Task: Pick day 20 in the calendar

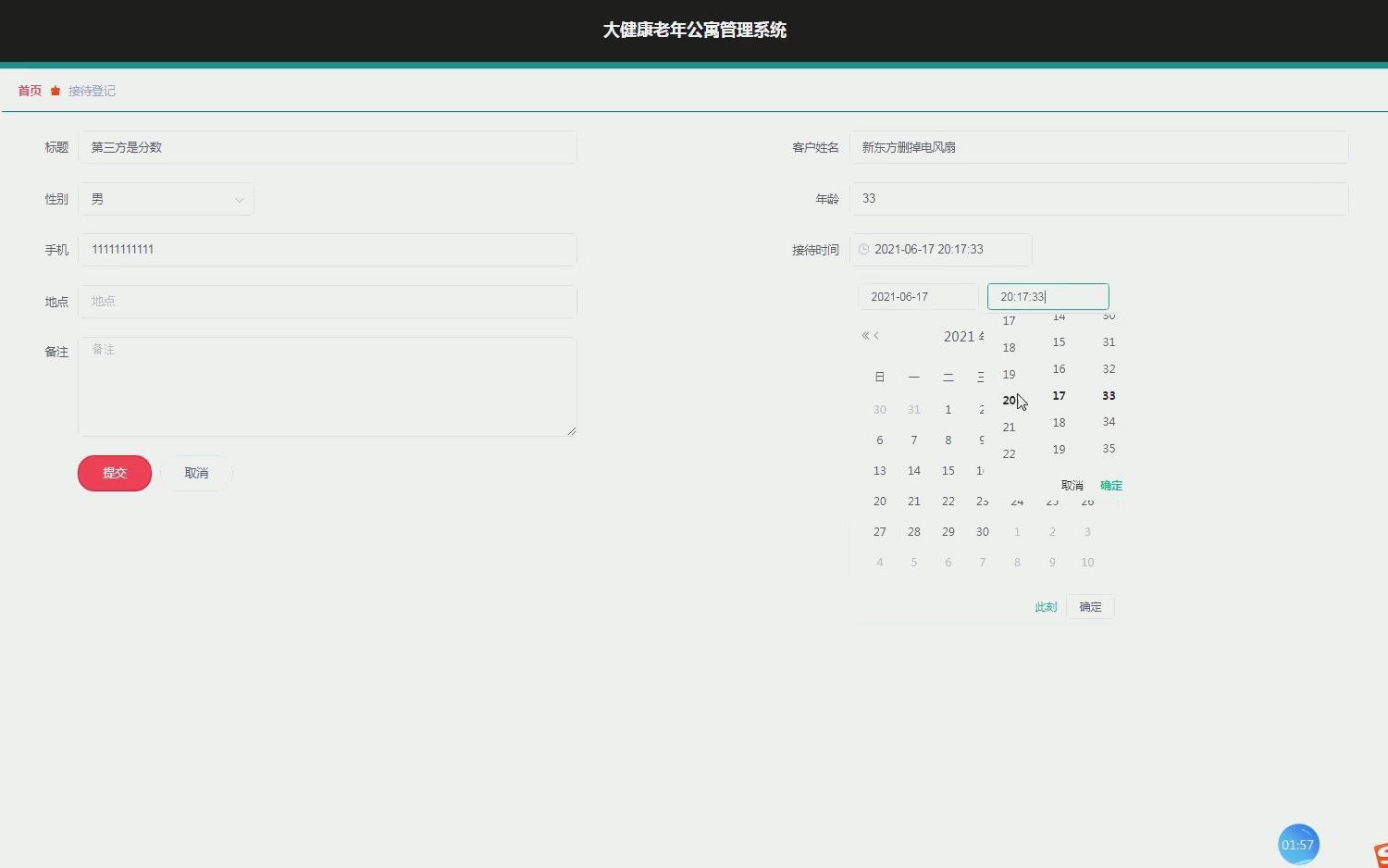Action: click(x=879, y=502)
